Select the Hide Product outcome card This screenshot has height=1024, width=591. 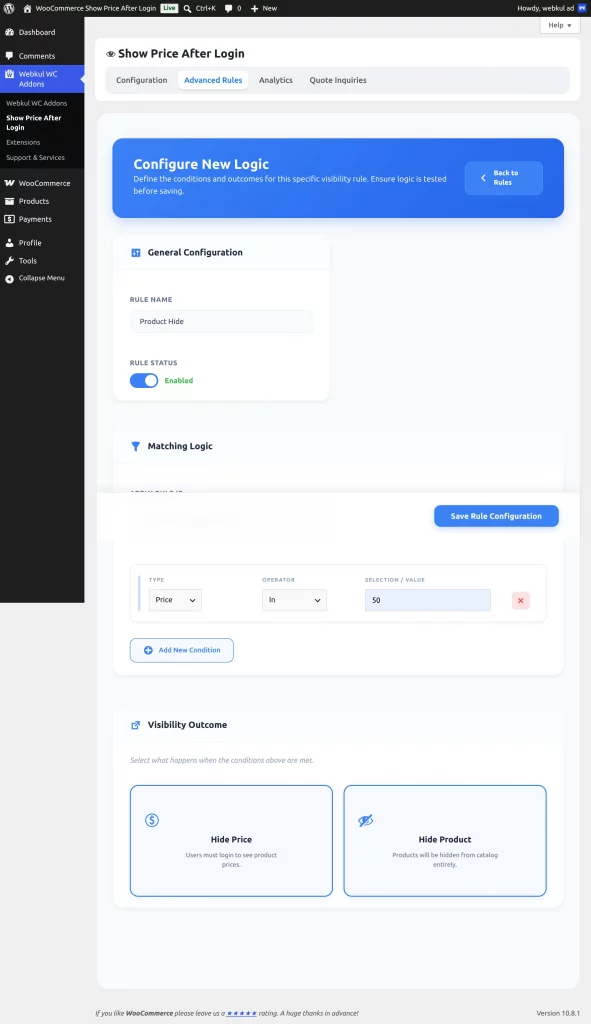(445, 840)
